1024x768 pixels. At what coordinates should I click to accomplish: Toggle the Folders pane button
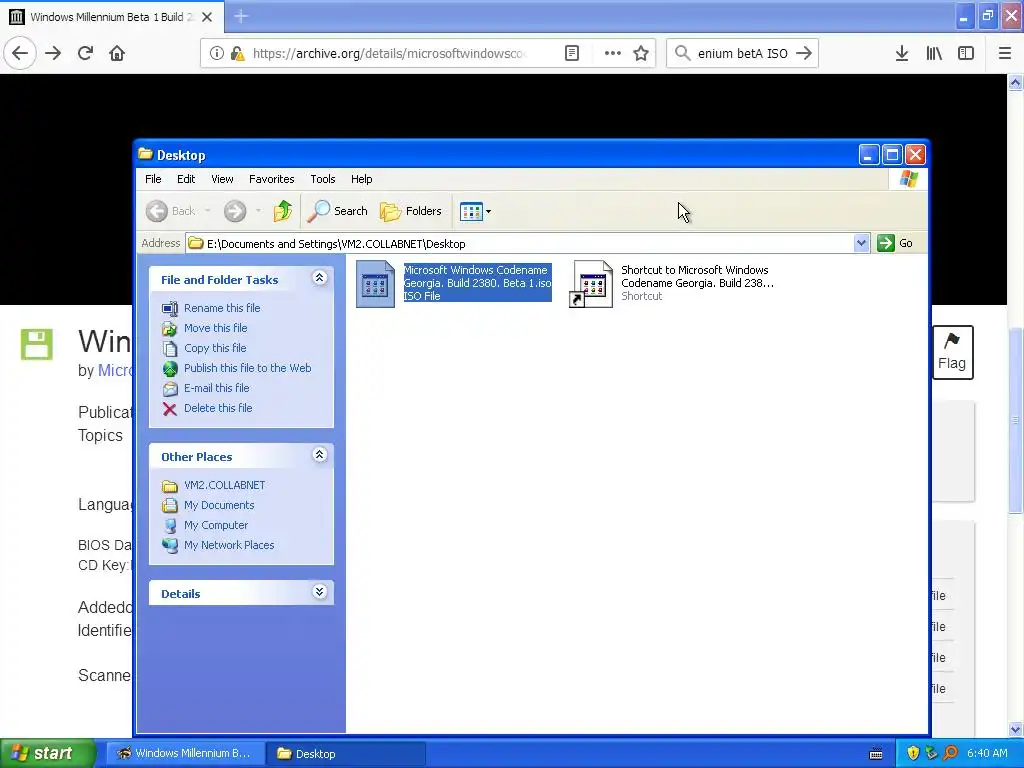pos(411,211)
